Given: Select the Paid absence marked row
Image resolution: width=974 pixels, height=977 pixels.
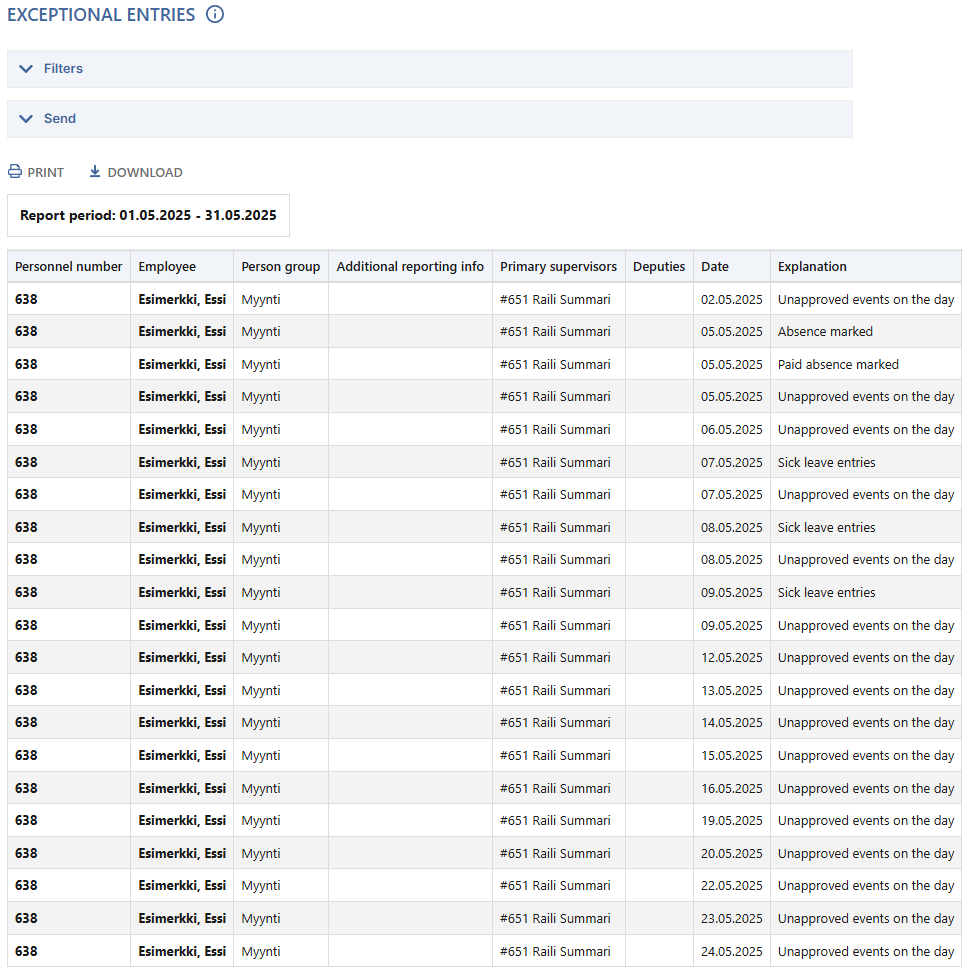Looking at the screenshot, I should 484,365.
